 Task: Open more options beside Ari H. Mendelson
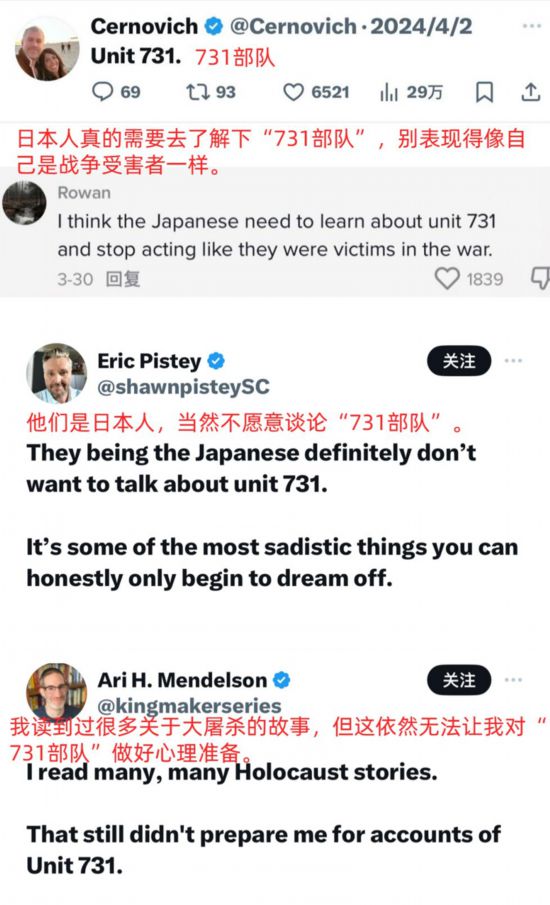pos(513,680)
